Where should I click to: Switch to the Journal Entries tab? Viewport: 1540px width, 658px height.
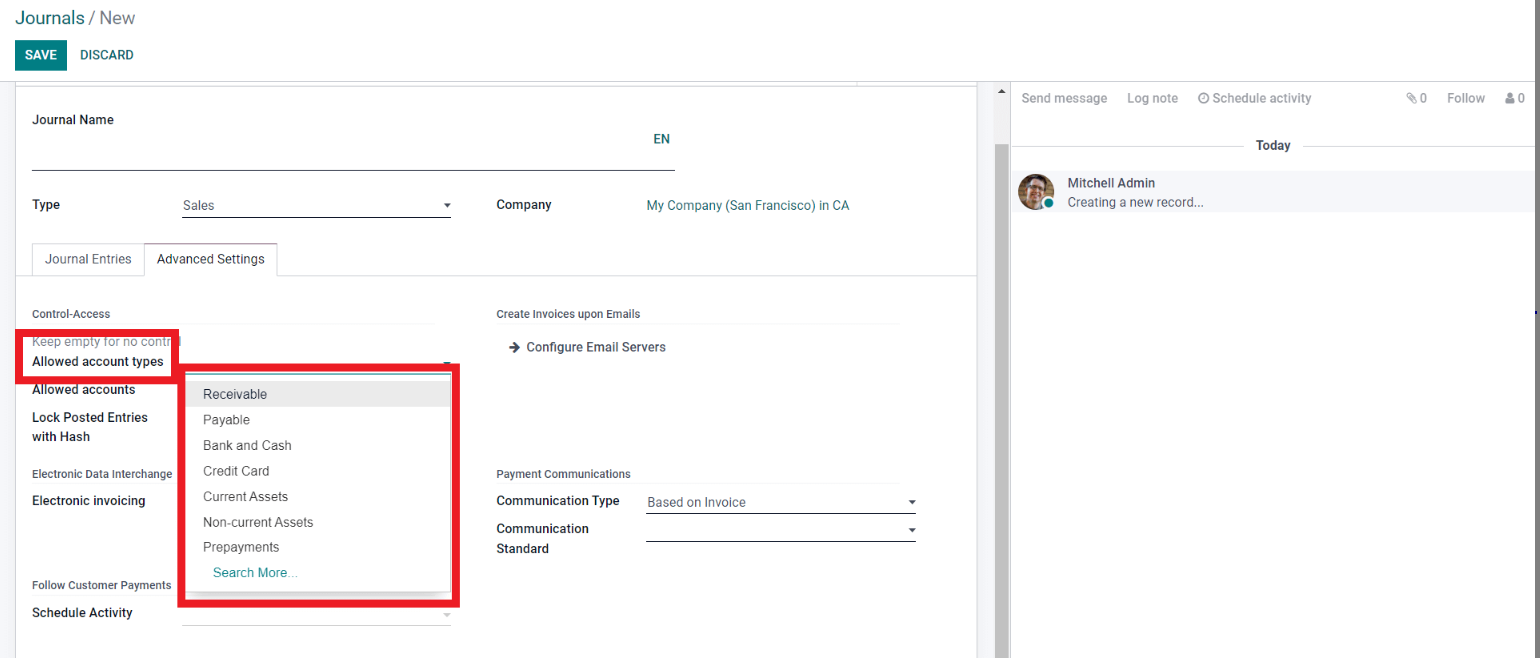click(88, 259)
